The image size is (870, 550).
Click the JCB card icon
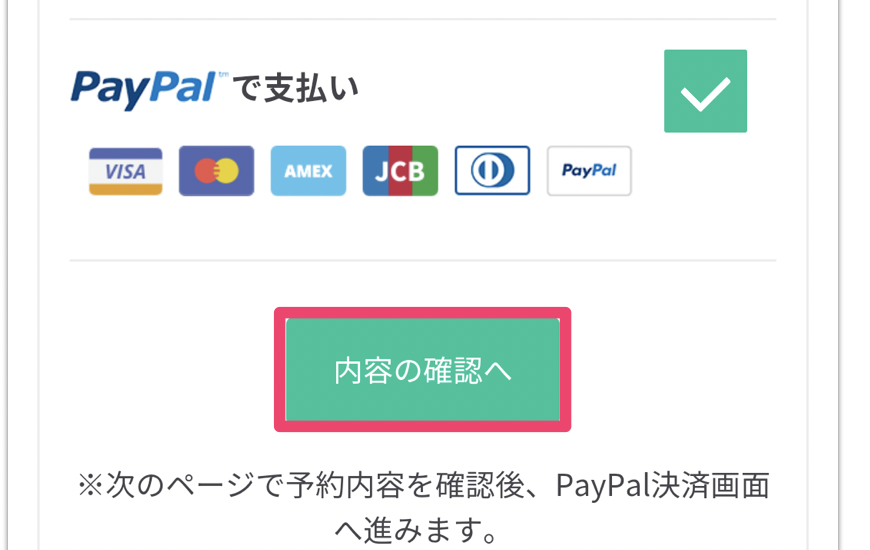click(400, 171)
